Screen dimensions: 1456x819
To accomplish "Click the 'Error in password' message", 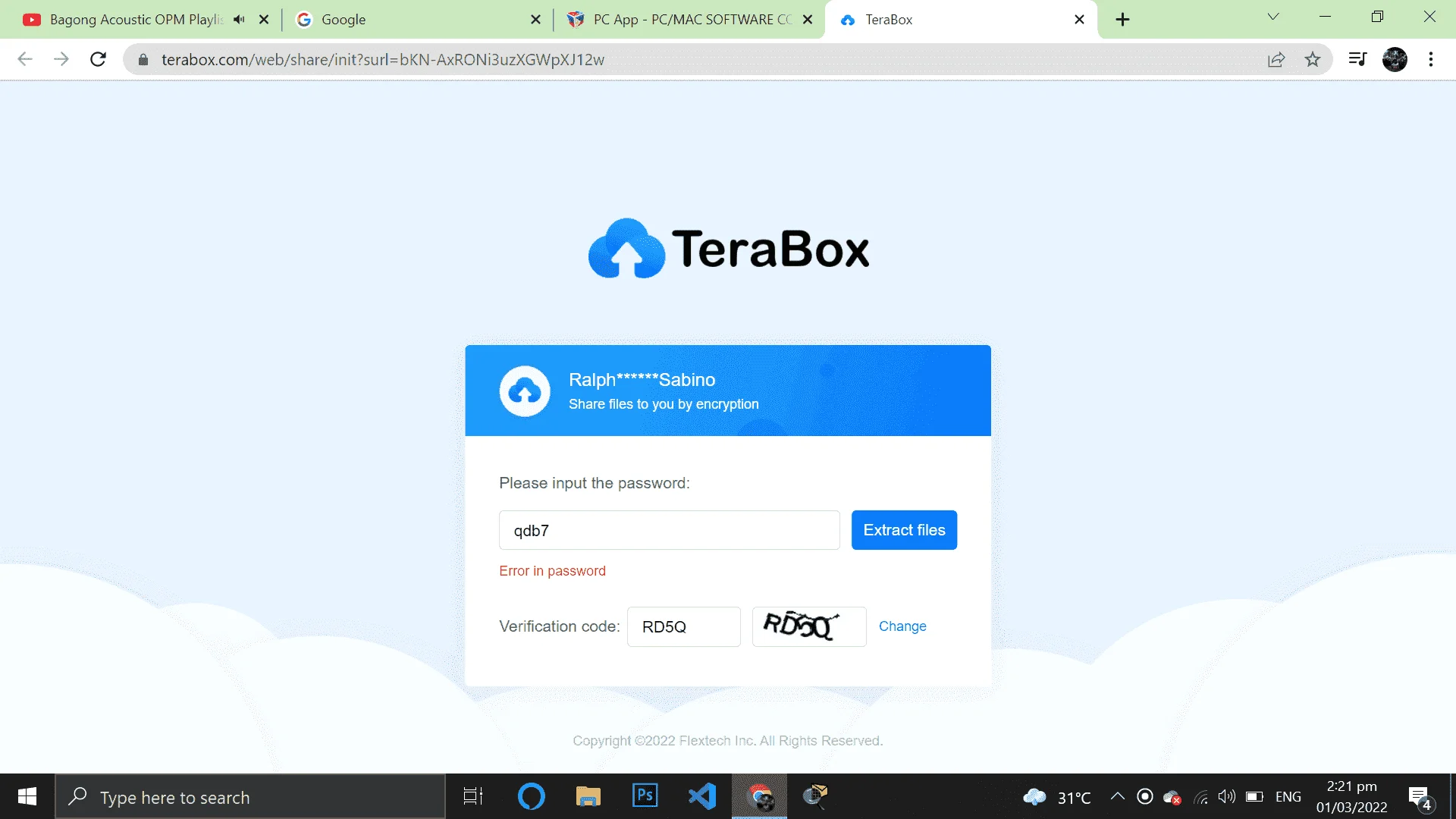I will tap(552, 571).
